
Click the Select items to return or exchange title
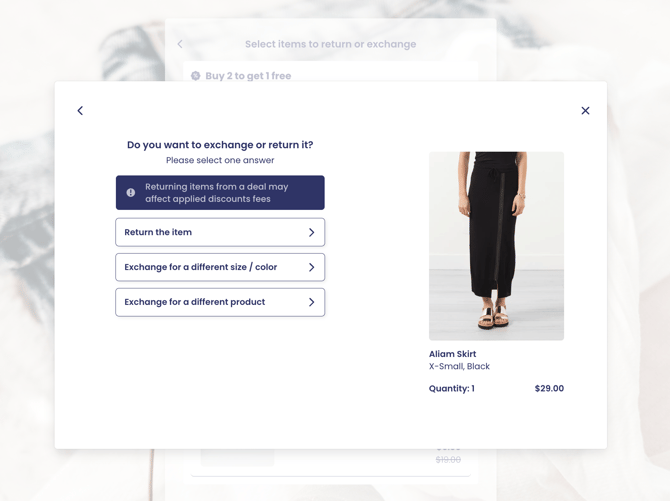click(x=330, y=44)
